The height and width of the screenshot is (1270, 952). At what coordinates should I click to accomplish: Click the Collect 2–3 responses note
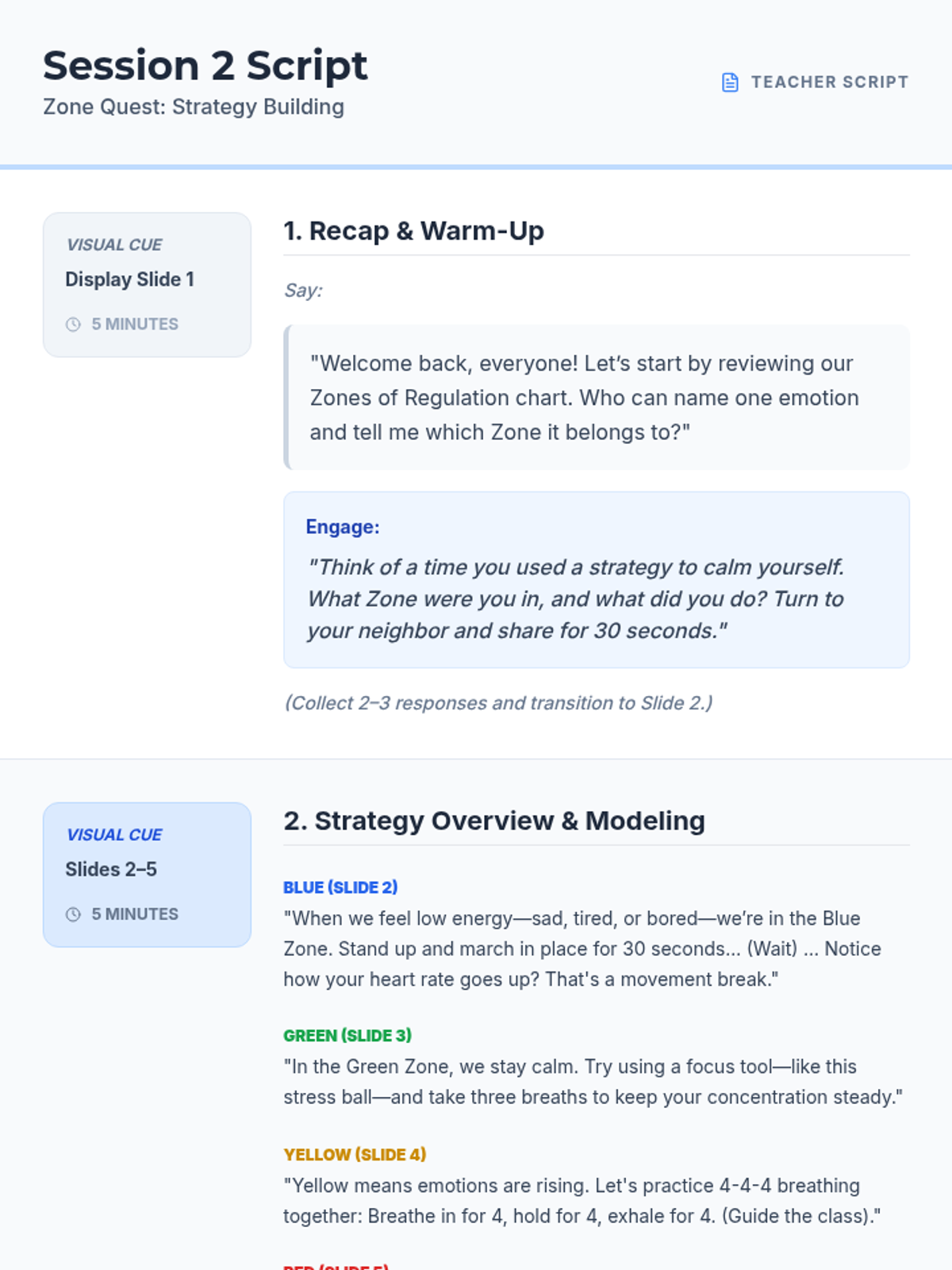click(x=498, y=703)
